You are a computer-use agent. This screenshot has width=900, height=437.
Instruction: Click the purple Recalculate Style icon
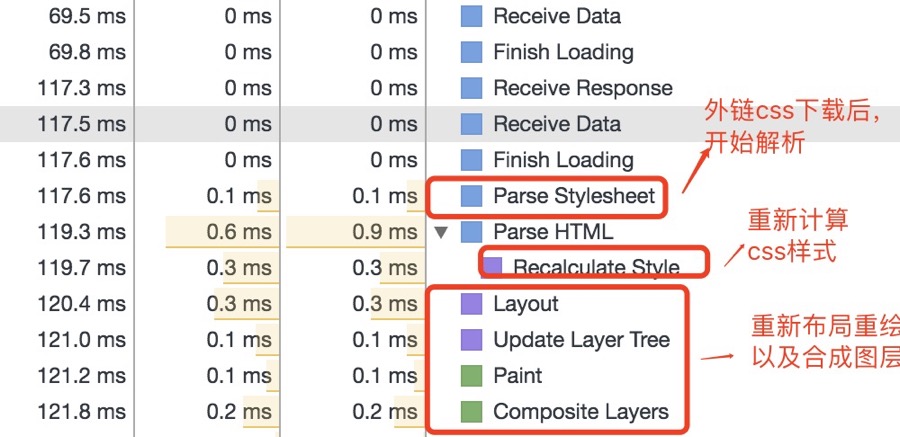[x=492, y=266]
